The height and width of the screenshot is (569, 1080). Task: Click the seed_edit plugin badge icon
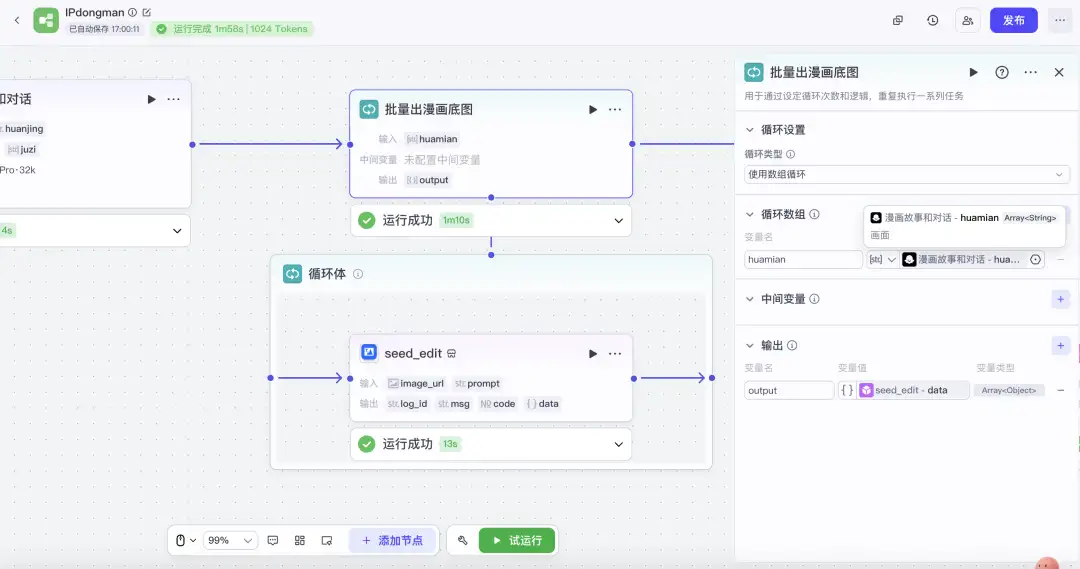click(x=451, y=353)
